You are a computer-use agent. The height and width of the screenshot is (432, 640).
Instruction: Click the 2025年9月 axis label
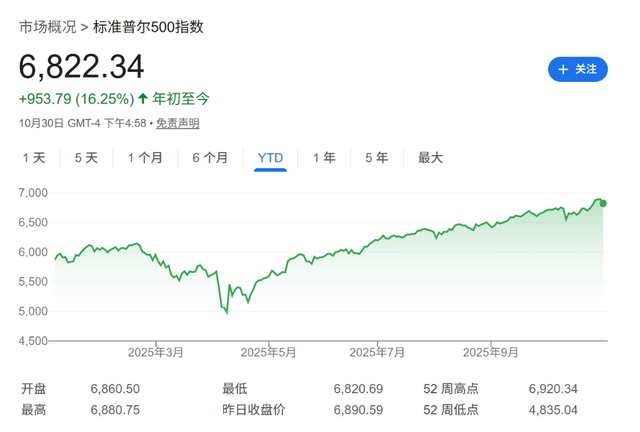coord(491,352)
